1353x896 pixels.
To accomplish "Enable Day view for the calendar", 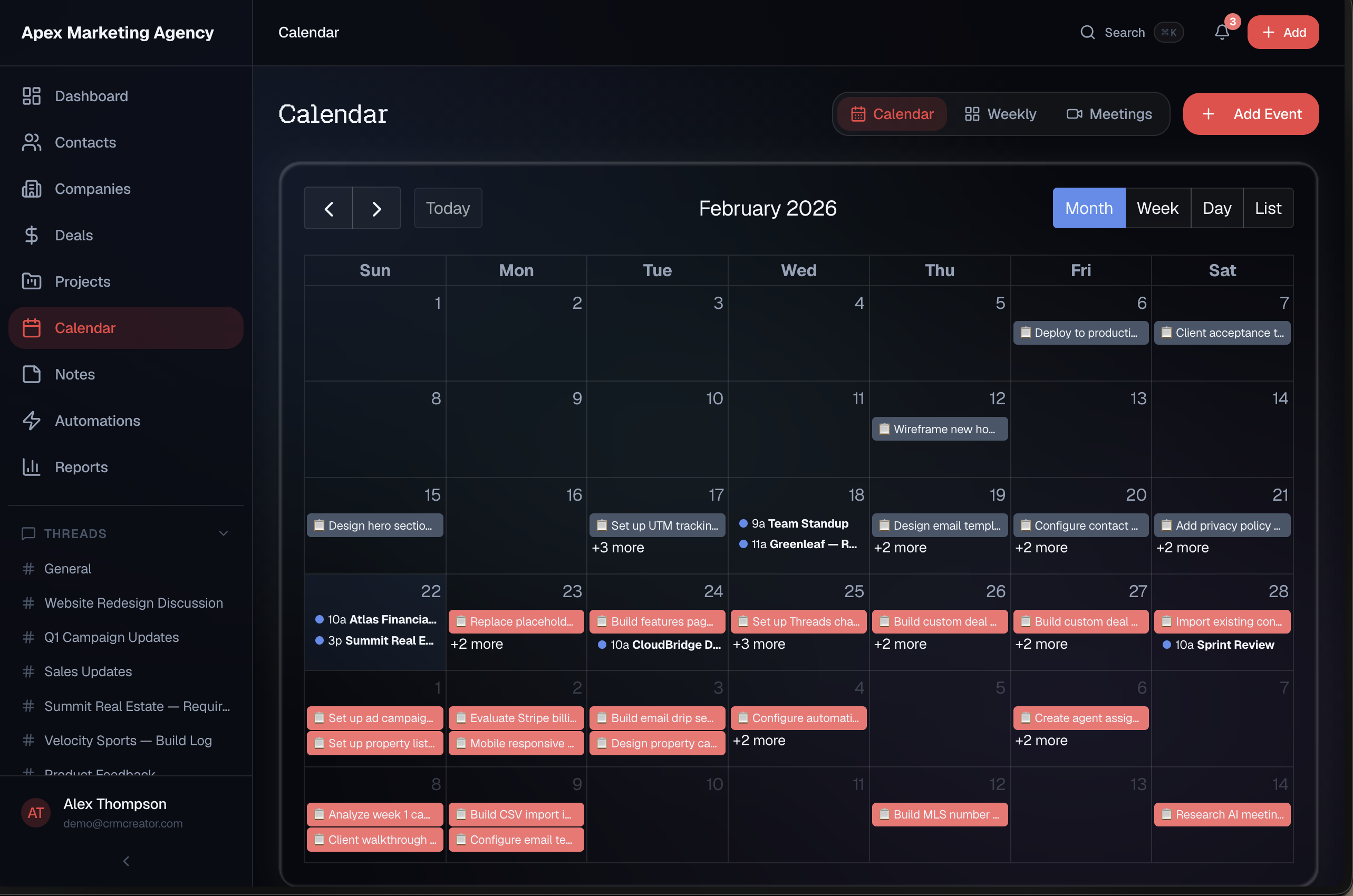I will (x=1216, y=208).
